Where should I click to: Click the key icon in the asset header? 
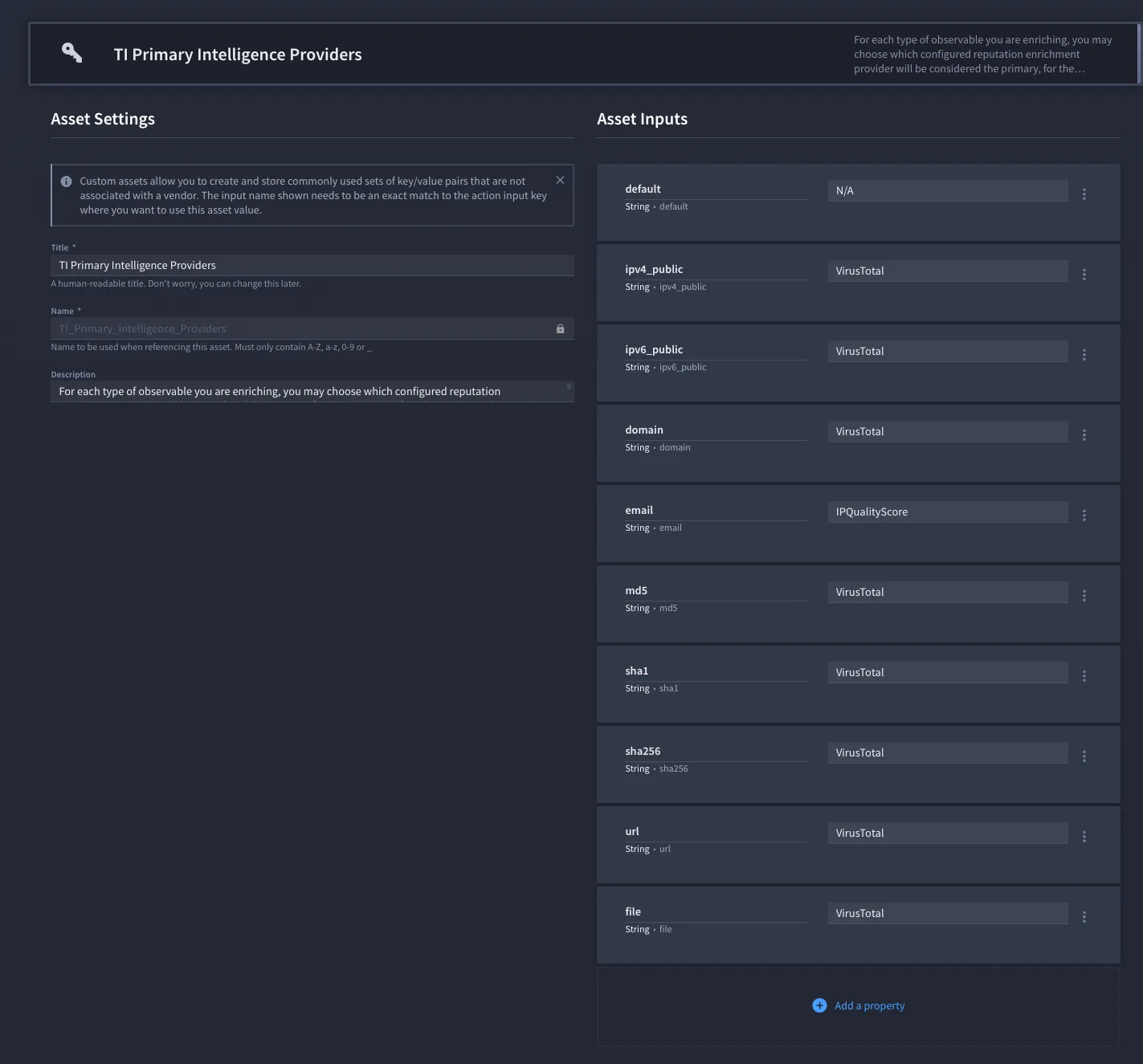72,53
